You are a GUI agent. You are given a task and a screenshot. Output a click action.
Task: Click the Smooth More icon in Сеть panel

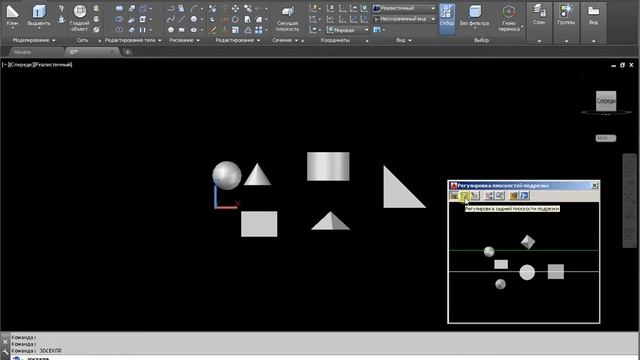96,8
